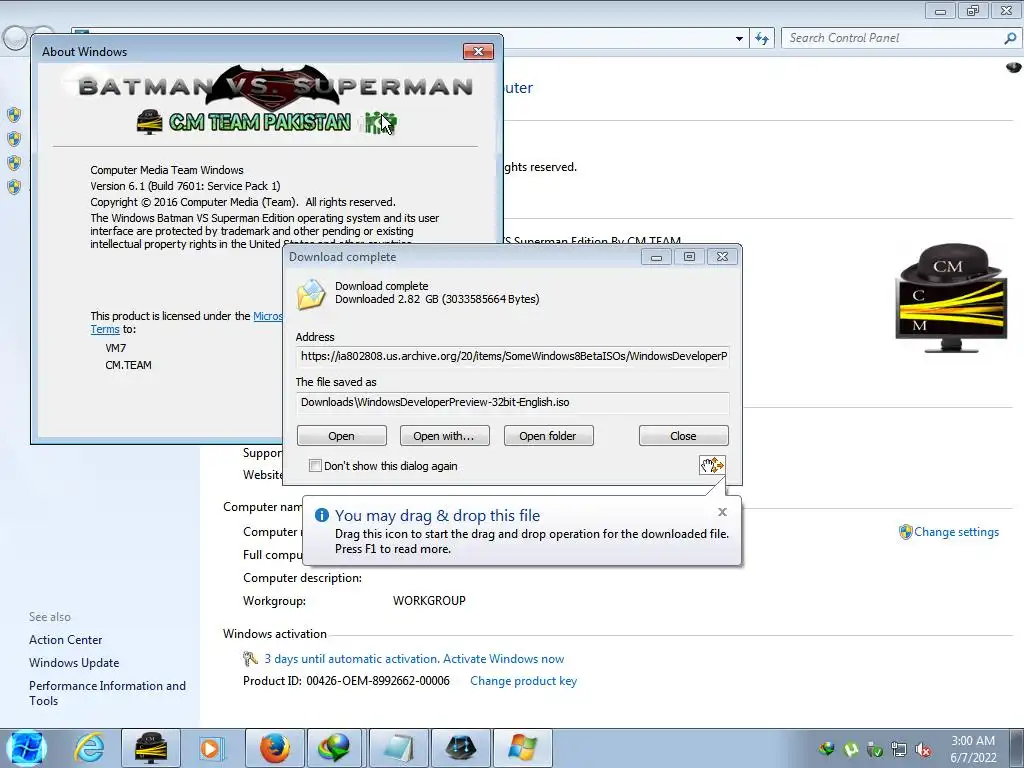This screenshot has width=1024, height=768.
Task: Click the Change settings link
Action: click(956, 532)
